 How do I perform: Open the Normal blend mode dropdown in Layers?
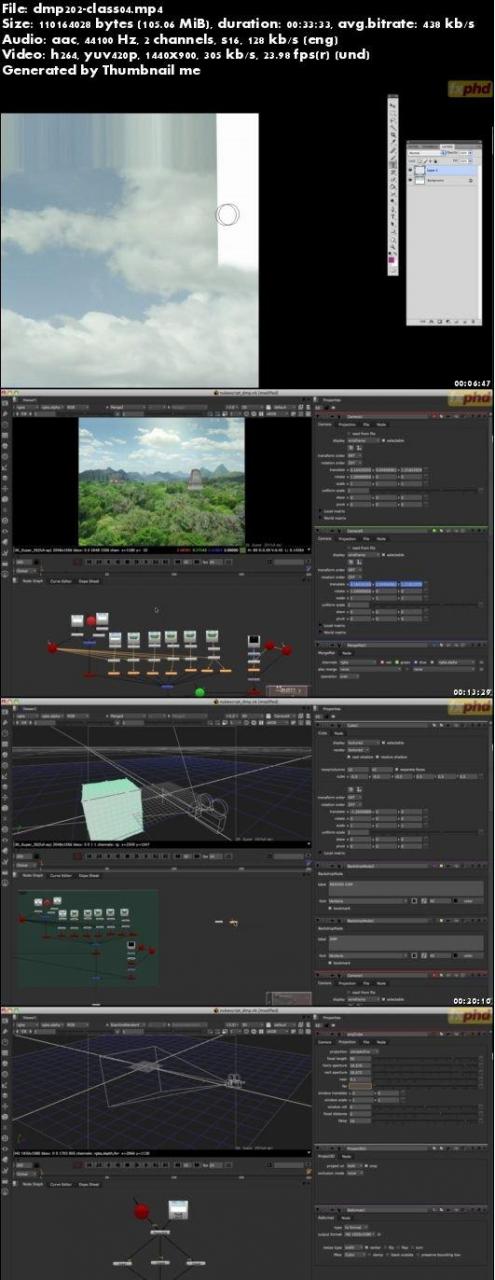pos(427,153)
